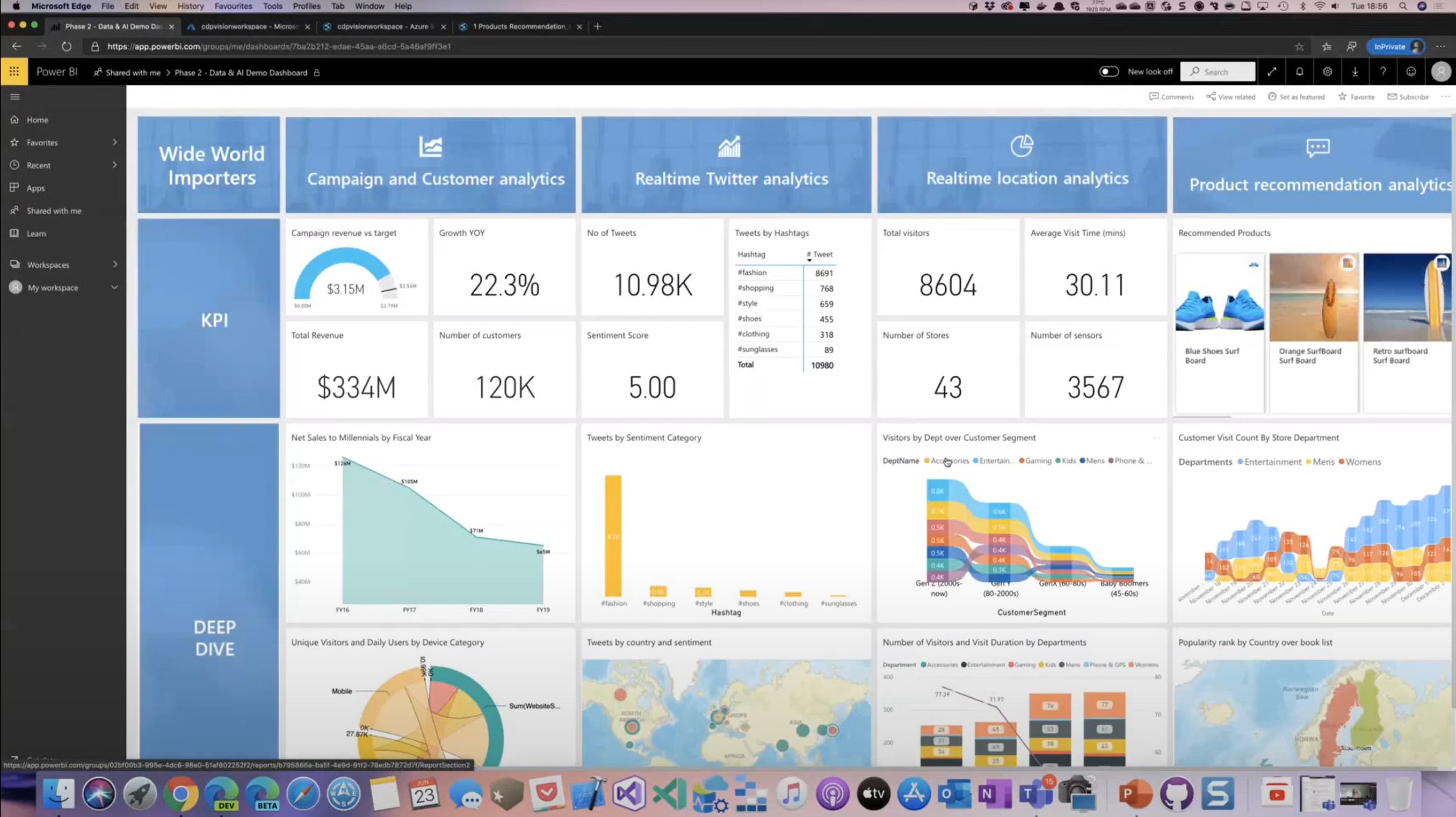Open the History menu in the menu bar
Image resolution: width=1456 pixels, height=817 pixels.
tap(190, 6)
